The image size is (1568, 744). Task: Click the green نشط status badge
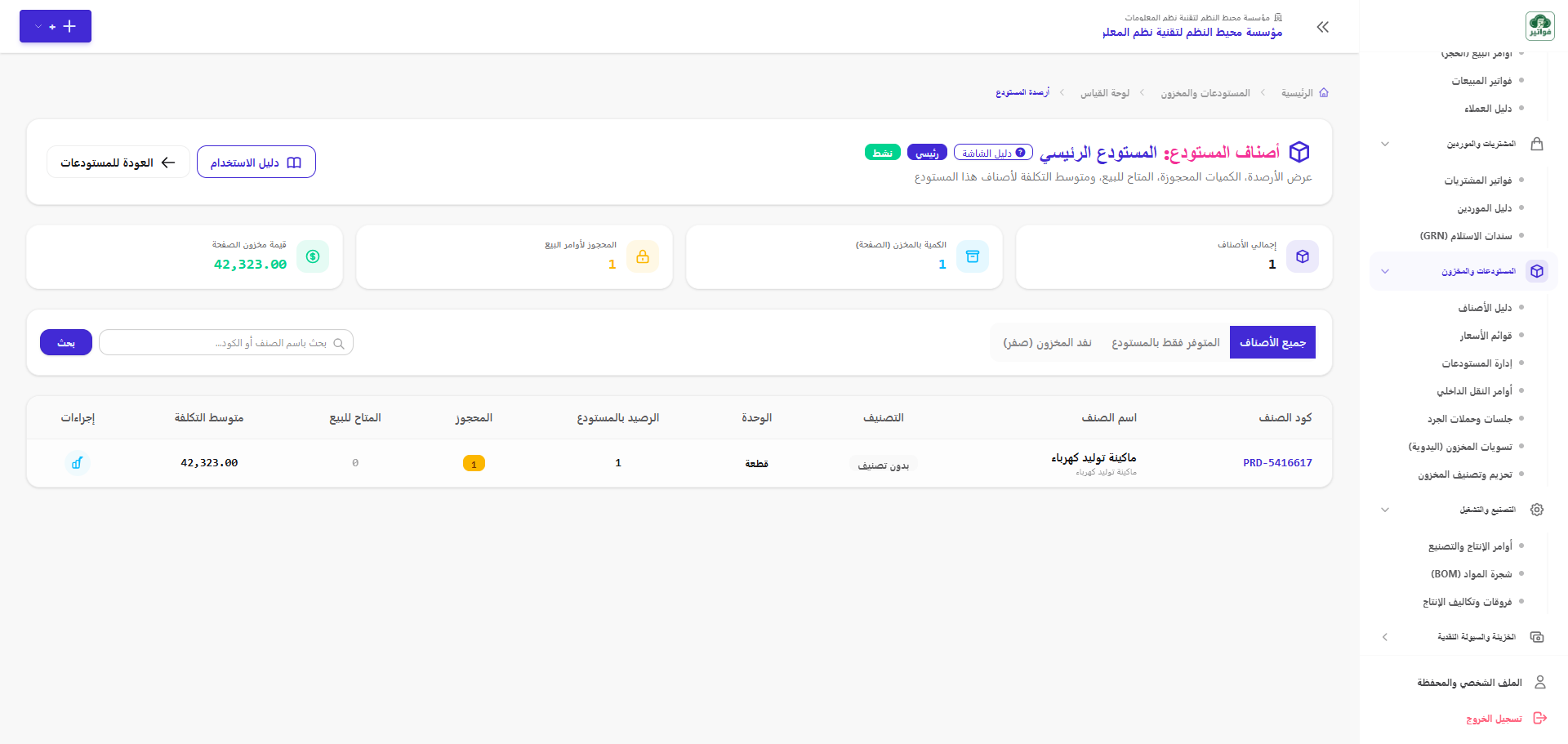883,153
